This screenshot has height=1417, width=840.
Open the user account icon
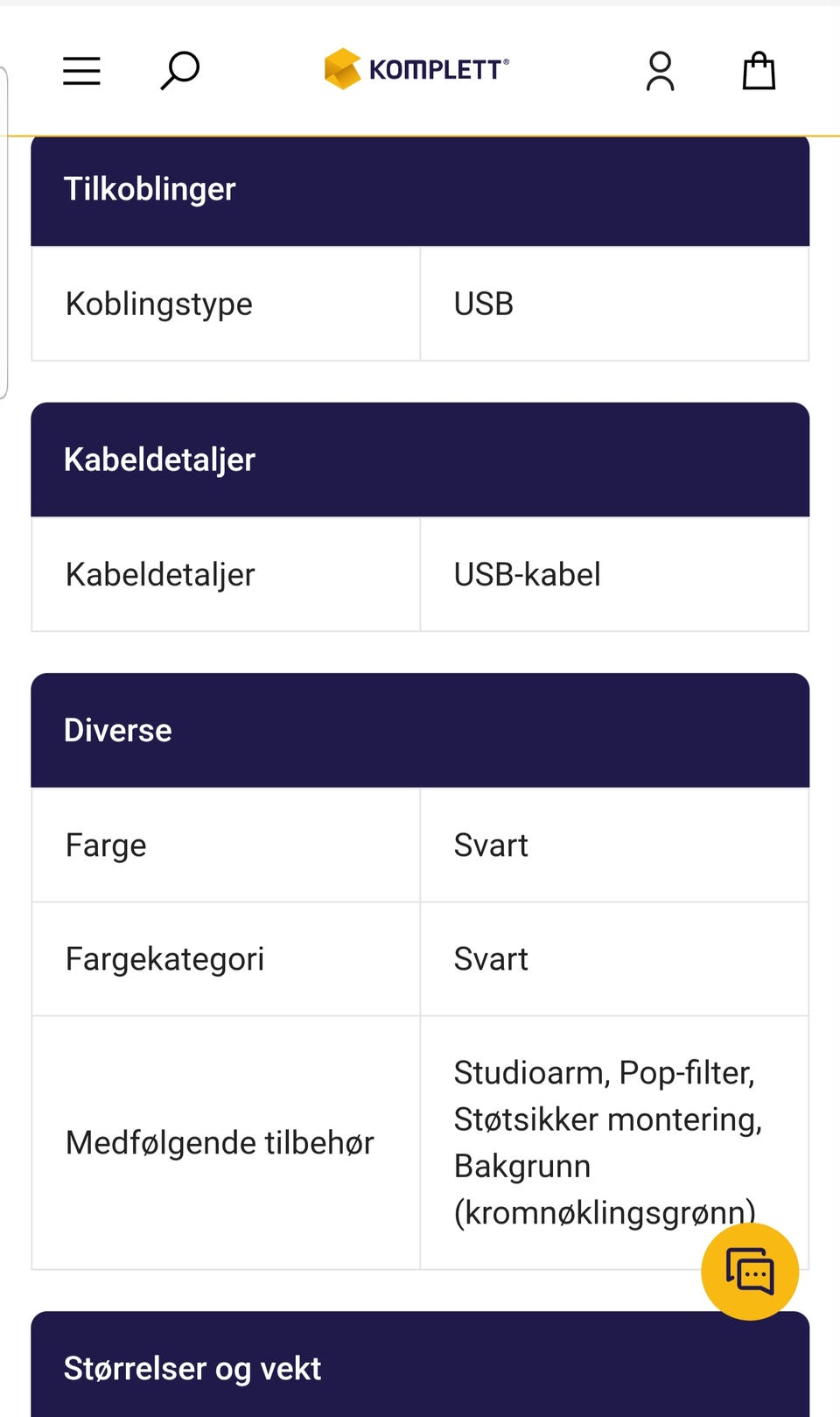[x=660, y=71]
